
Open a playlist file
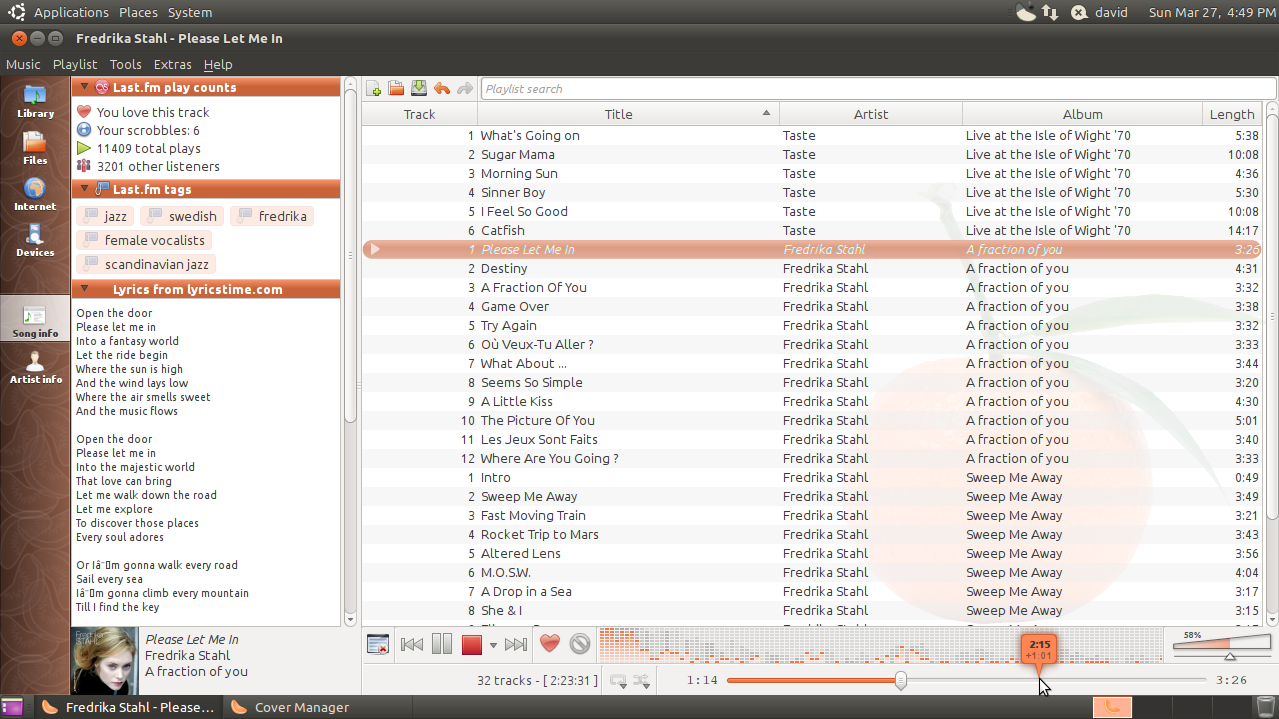click(x=396, y=88)
